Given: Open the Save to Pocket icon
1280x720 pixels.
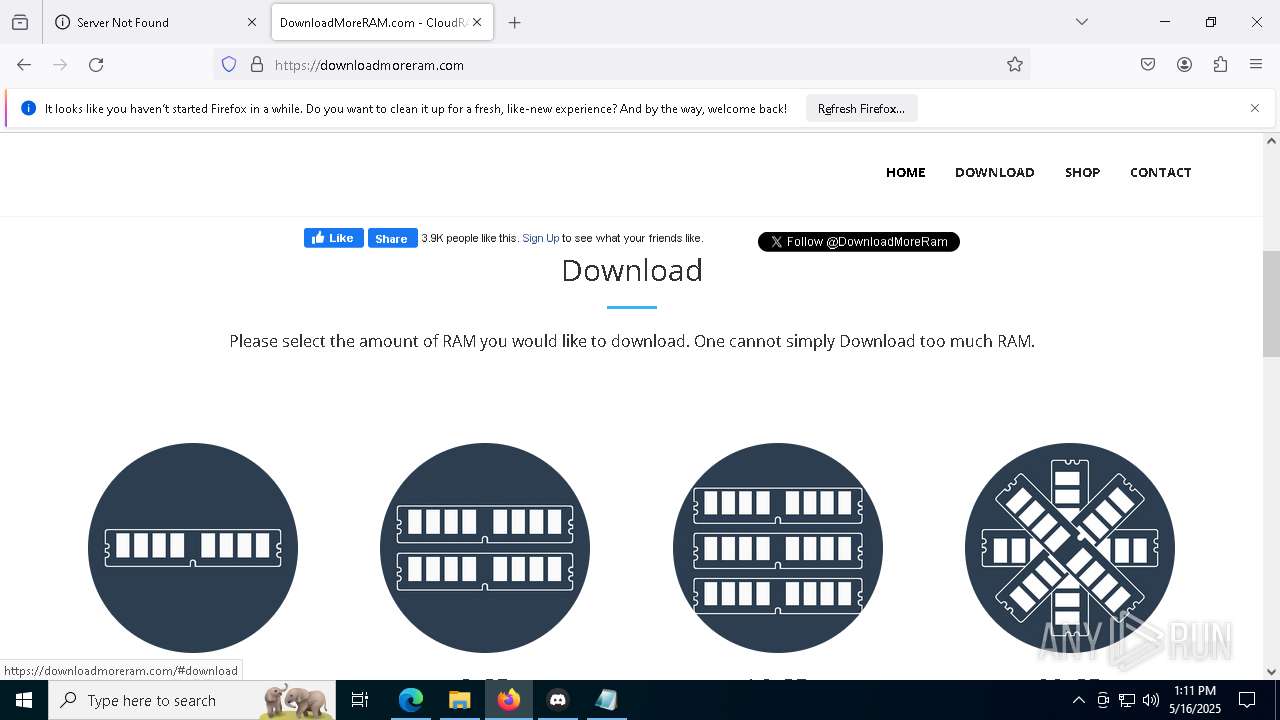Looking at the screenshot, I should tap(1148, 65).
